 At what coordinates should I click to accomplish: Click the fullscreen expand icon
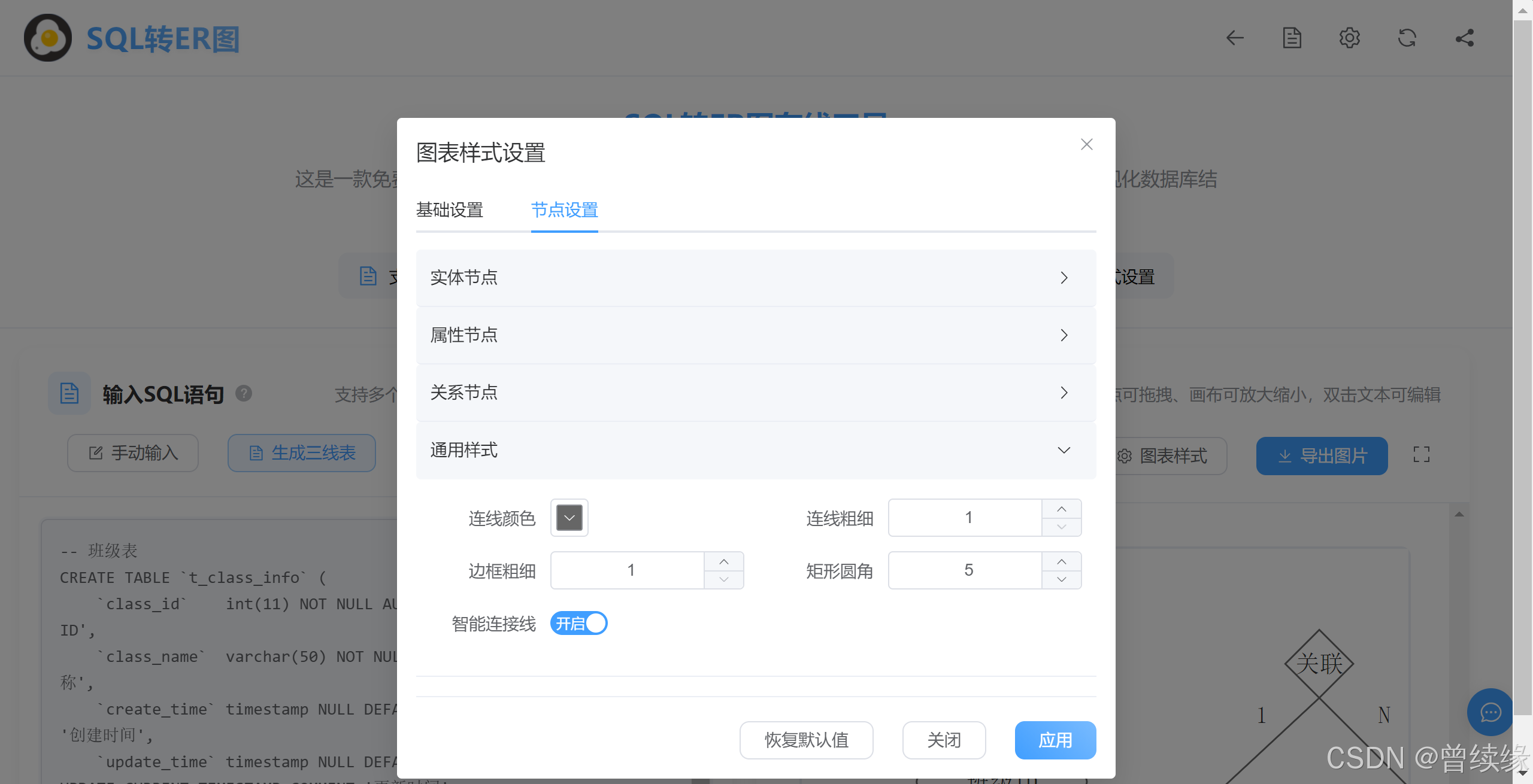[x=1421, y=455]
